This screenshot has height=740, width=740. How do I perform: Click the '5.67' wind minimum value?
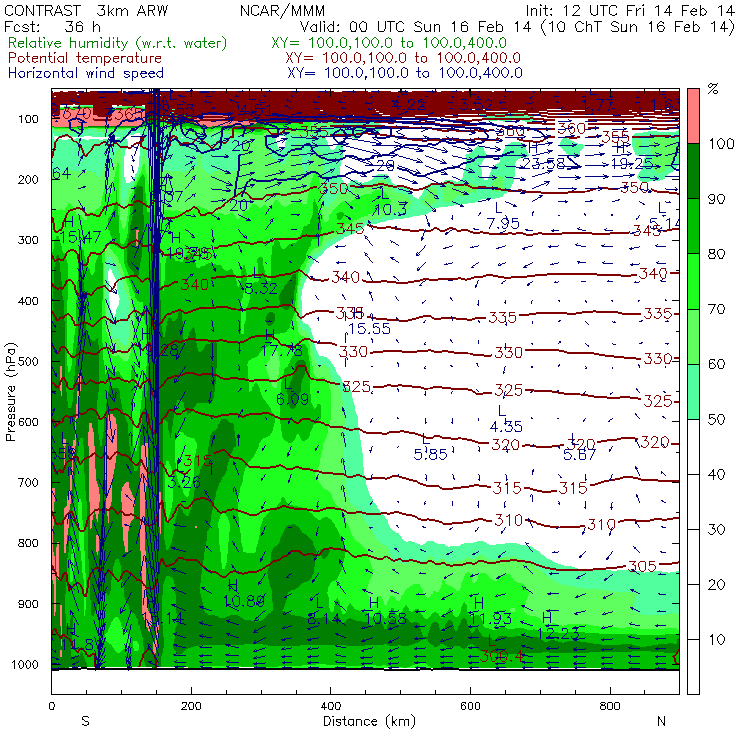tap(579, 454)
